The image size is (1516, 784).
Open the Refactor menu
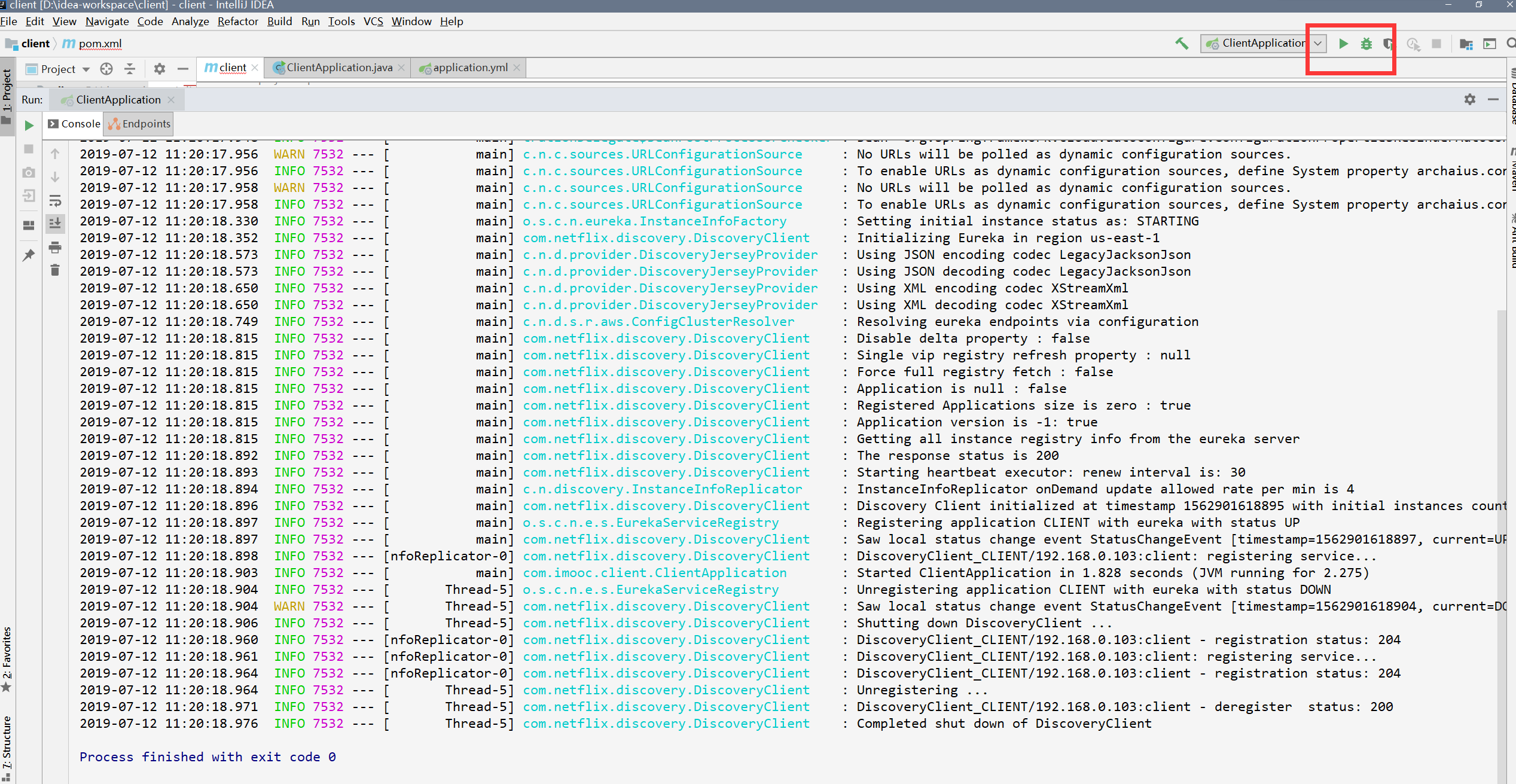(237, 22)
